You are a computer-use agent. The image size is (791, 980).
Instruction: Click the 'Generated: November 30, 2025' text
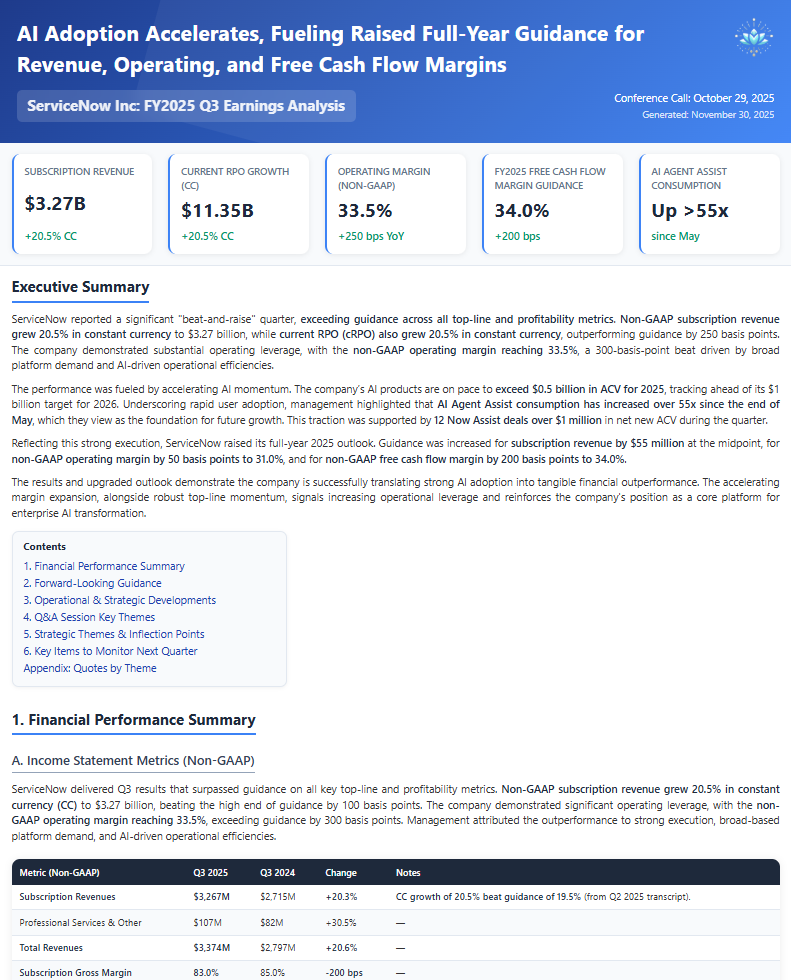point(708,115)
